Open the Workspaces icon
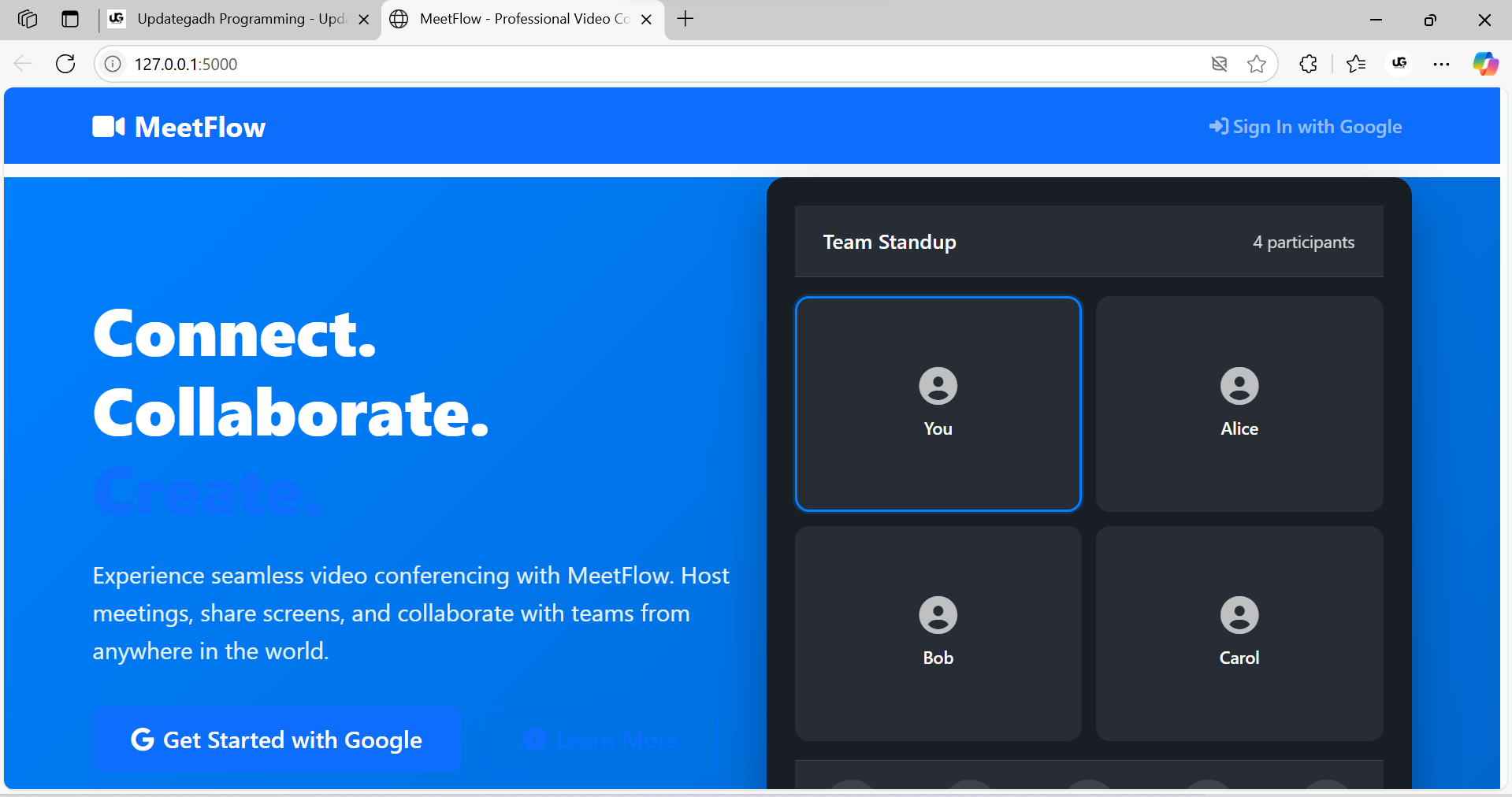The height and width of the screenshot is (797, 1512). [x=28, y=19]
